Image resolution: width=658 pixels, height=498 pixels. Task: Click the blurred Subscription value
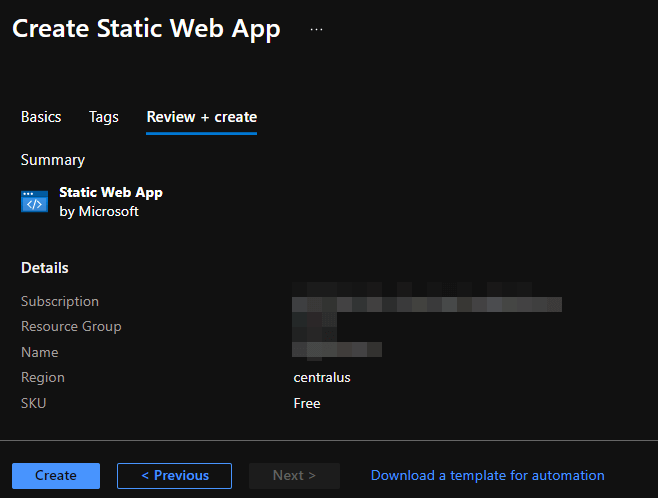pyautogui.click(x=426, y=300)
